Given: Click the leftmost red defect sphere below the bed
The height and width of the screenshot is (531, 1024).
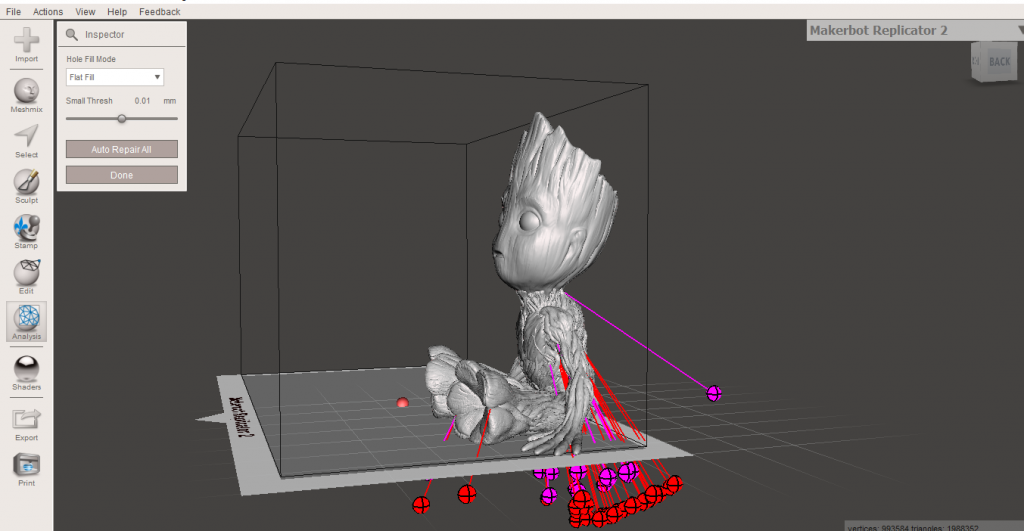Looking at the screenshot, I should pyautogui.click(x=421, y=505).
